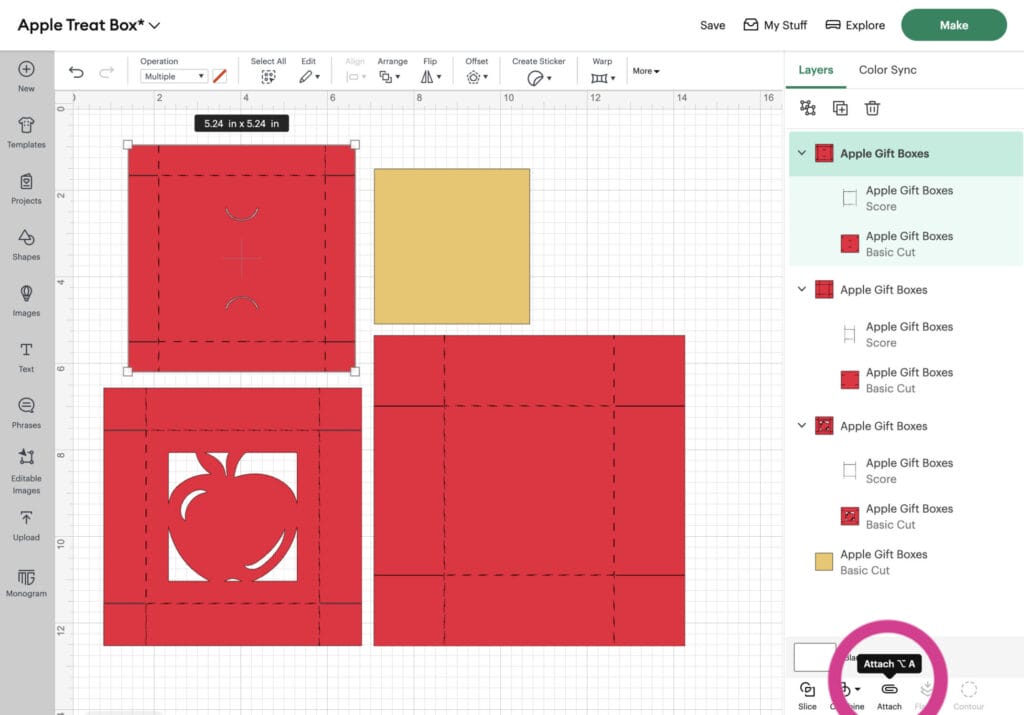The image size is (1024, 715).
Task: Click the Upload icon in sidebar
Action: point(26,523)
